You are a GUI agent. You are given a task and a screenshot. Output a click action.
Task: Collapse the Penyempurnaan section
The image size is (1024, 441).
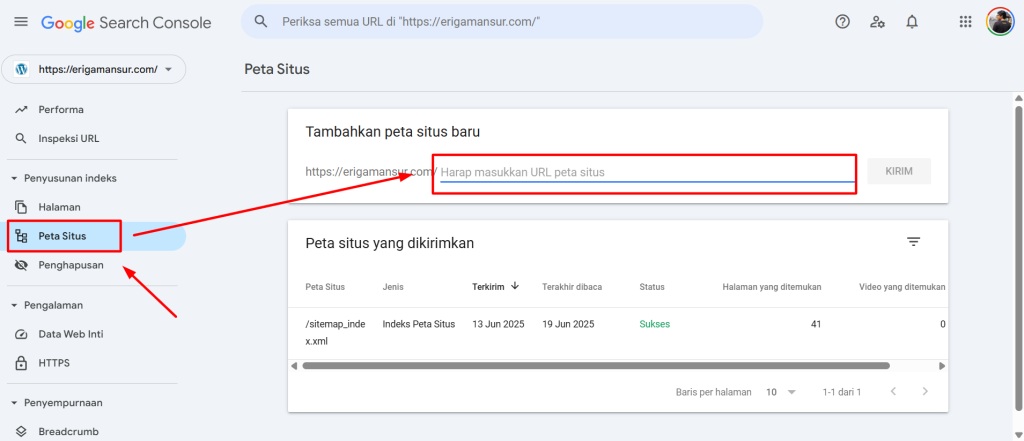pyautogui.click(x=14, y=403)
